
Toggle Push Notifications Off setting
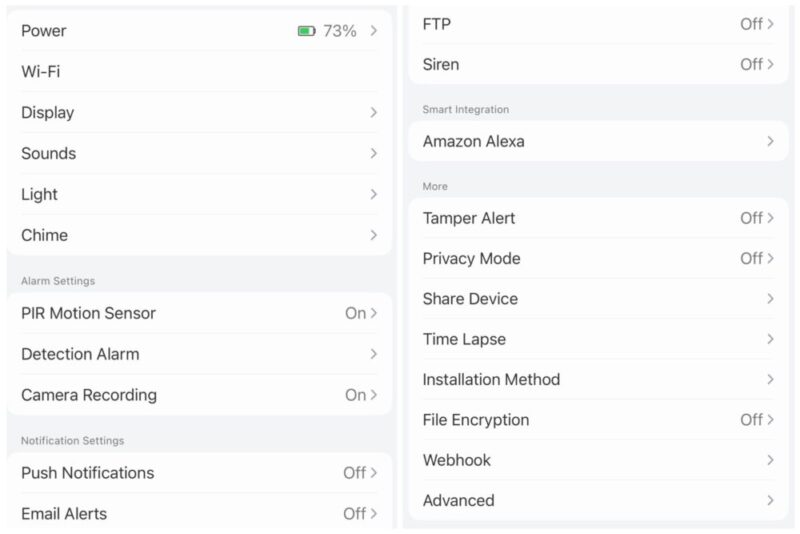(360, 473)
